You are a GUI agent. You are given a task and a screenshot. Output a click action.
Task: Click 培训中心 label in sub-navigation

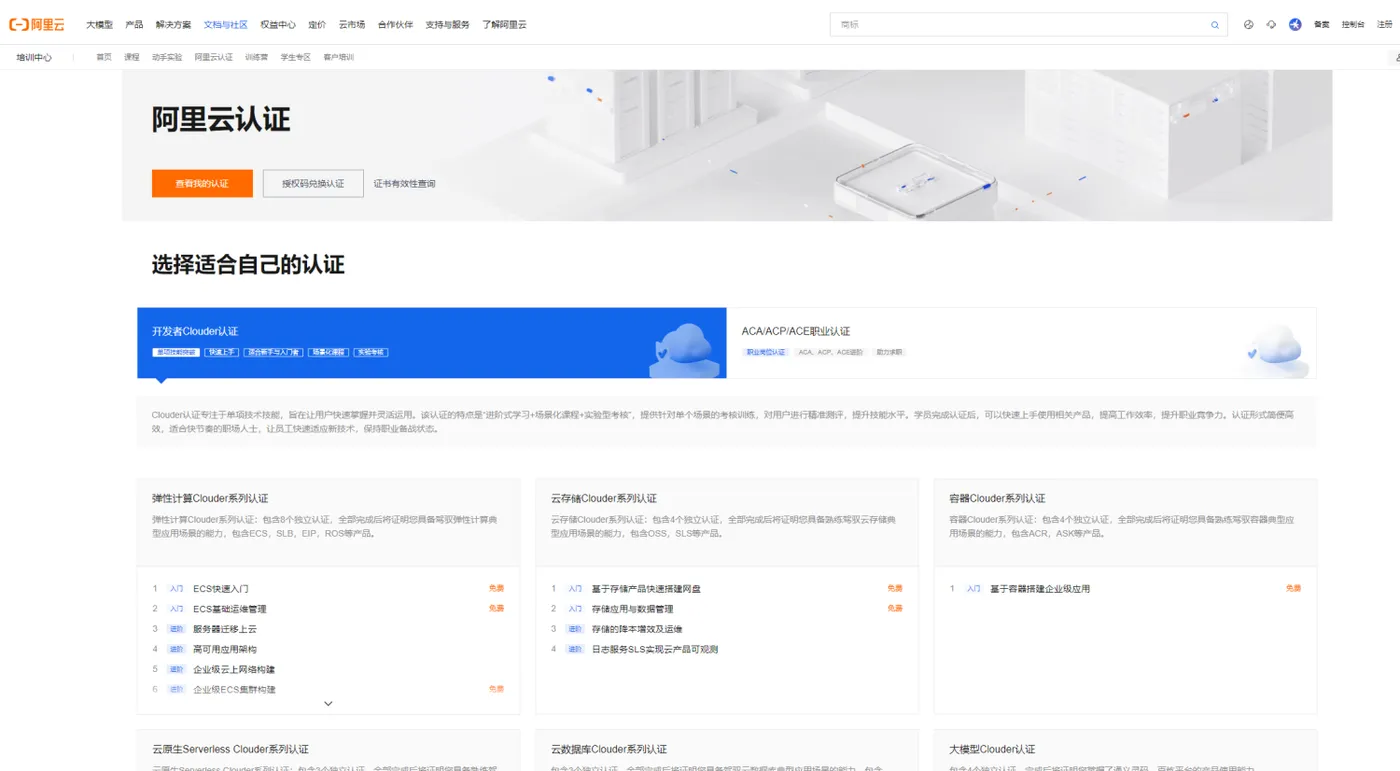pos(34,58)
